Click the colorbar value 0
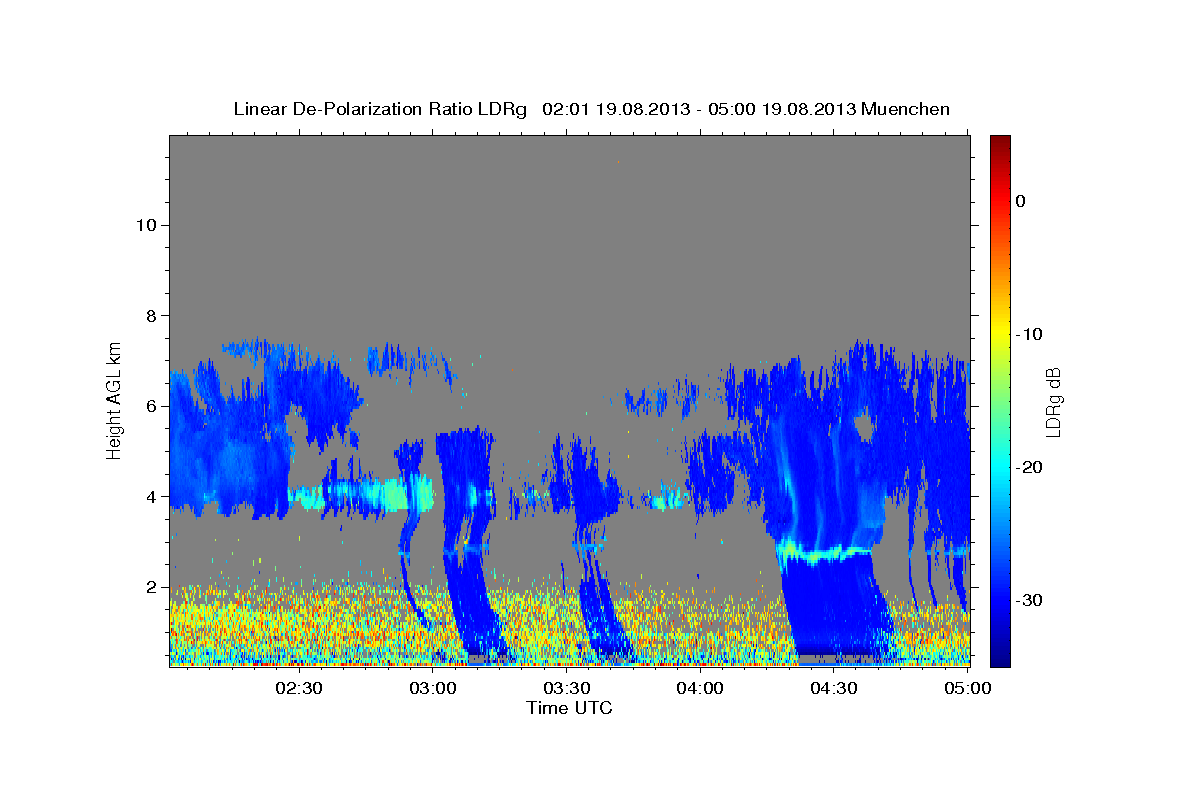Screen dimensions: 1200x800 pyautogui.click(x=1021, y=201)
